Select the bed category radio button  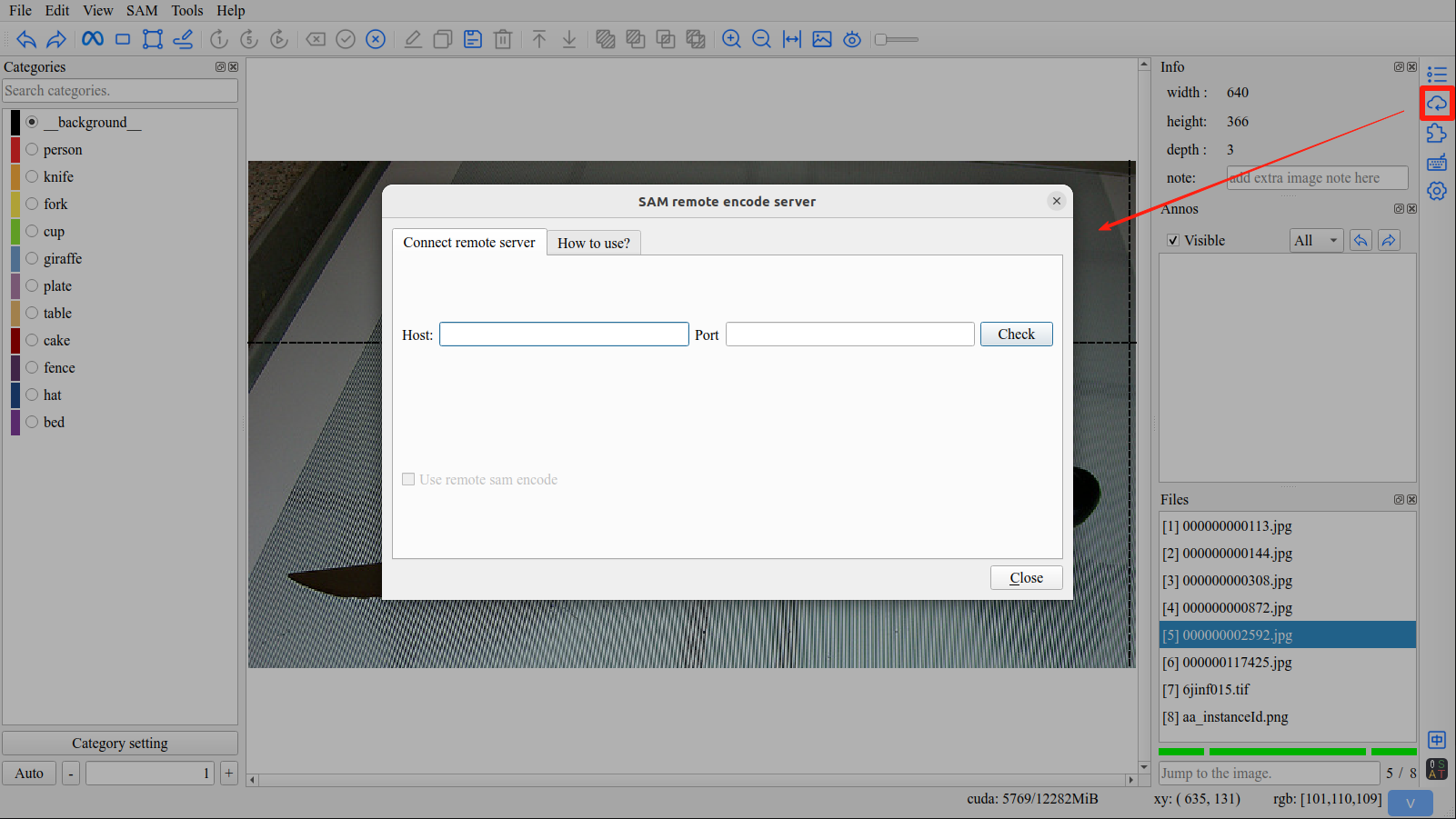[32, 422]
